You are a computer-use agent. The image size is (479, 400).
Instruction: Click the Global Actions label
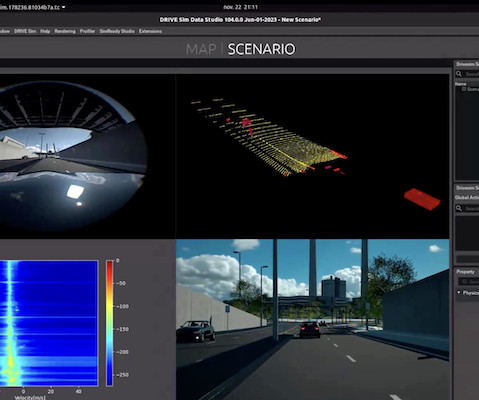pyautogui.click(x=467, y=197)
